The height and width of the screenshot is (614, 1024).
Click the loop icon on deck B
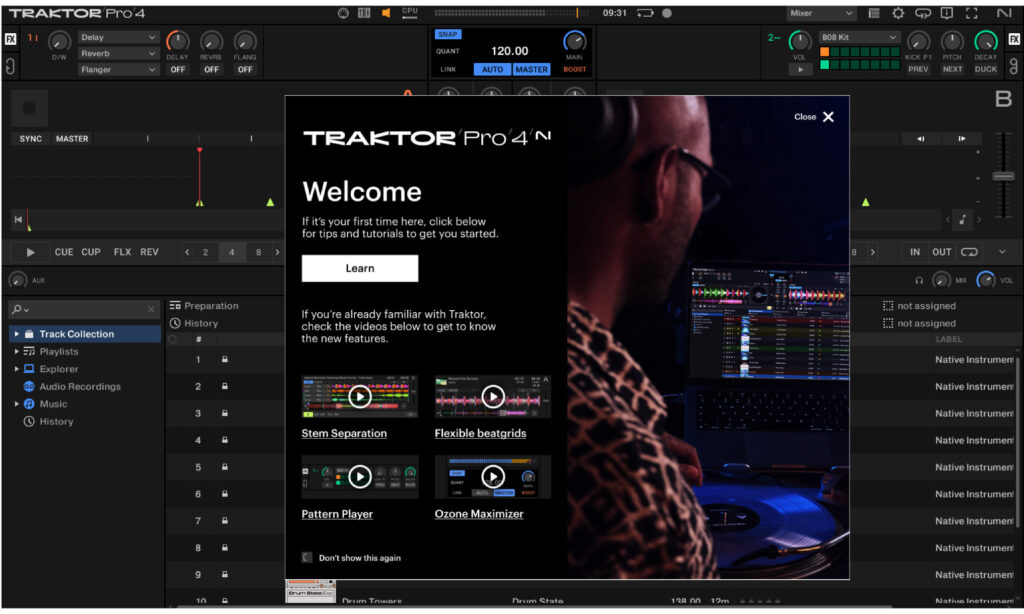click(x=968, y=252)
